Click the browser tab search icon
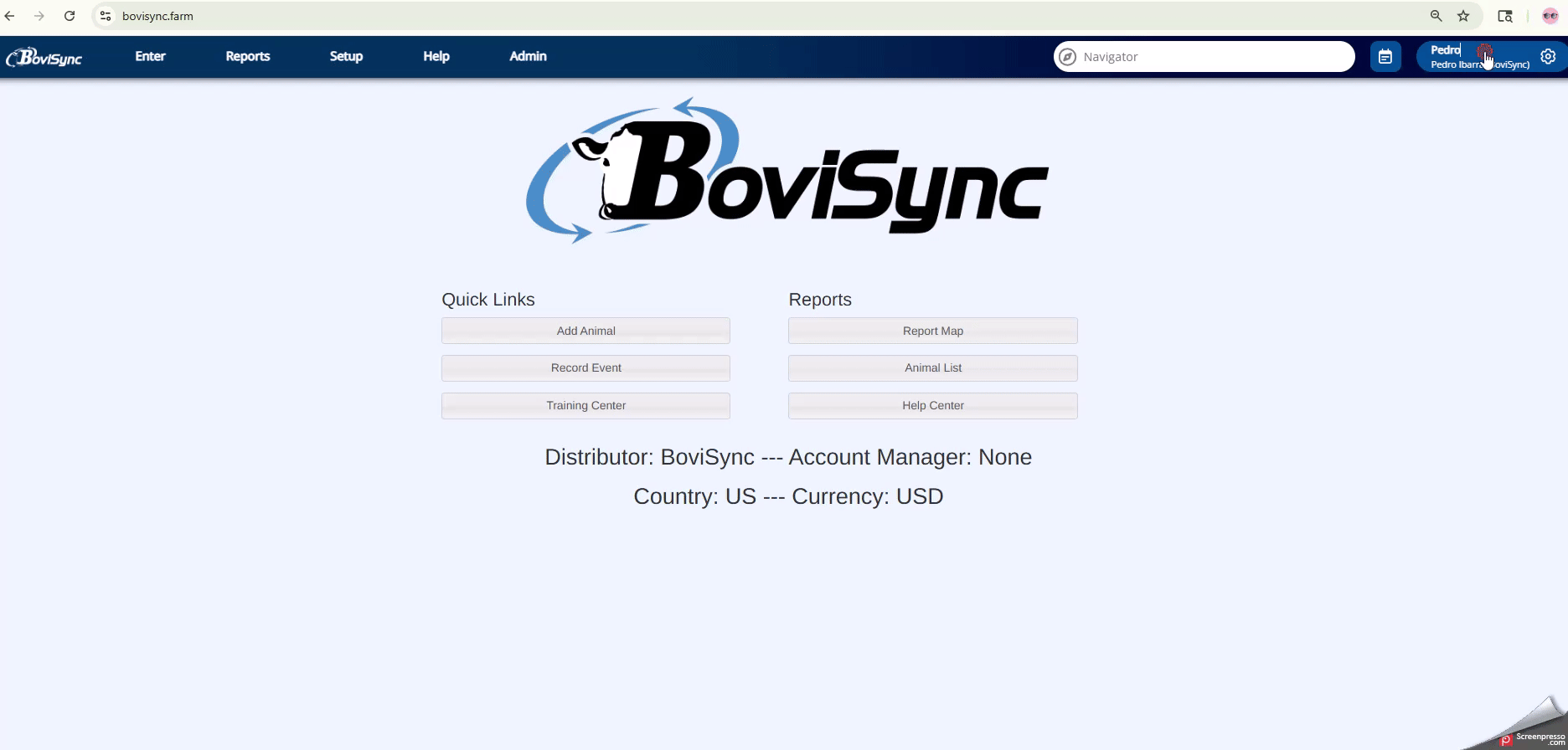This screenshot has height=750, width=1568. point(1505,16)
